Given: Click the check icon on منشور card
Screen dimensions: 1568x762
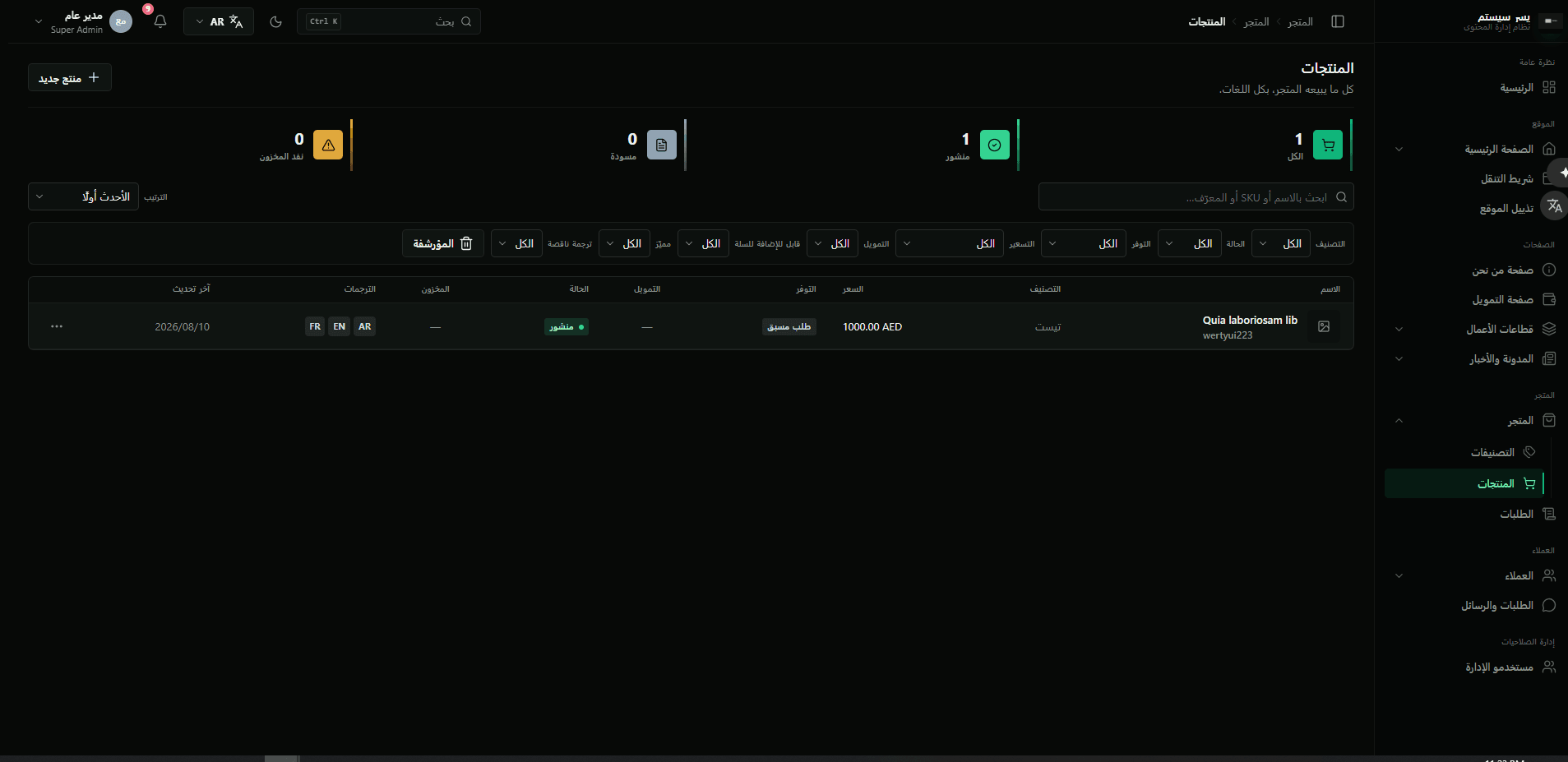Looking at the screenshot, I should click(995, 145).
